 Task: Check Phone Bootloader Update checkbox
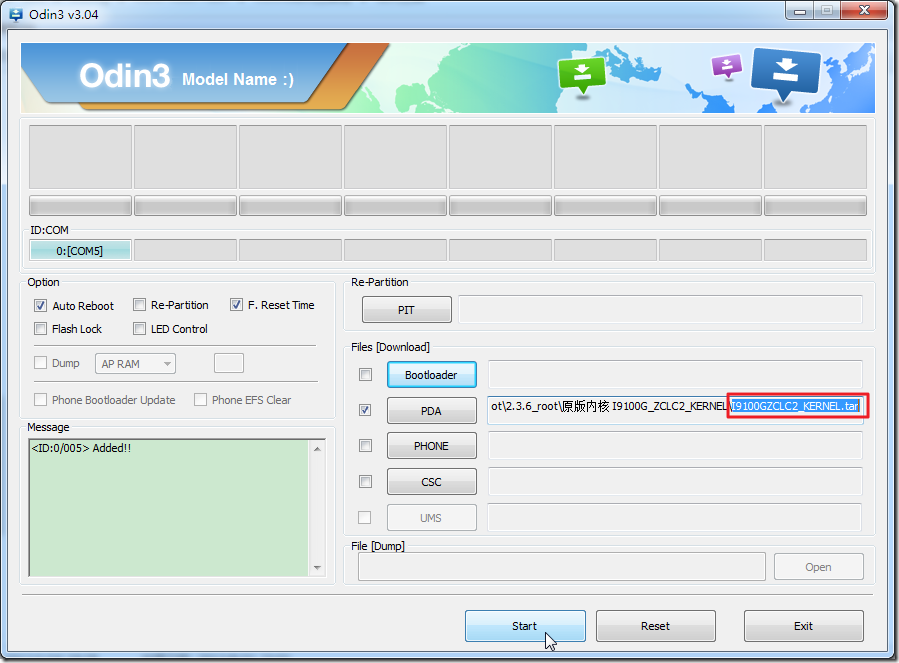coord(40,400)
